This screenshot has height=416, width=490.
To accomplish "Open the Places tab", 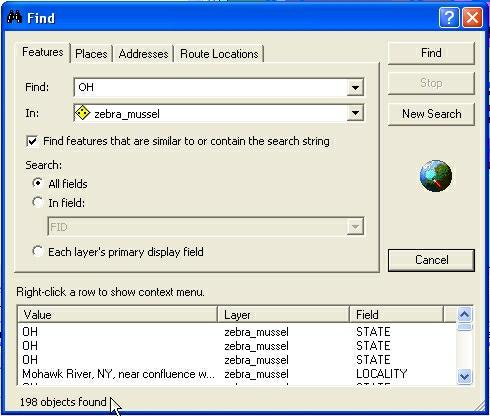I will [91, 54].
